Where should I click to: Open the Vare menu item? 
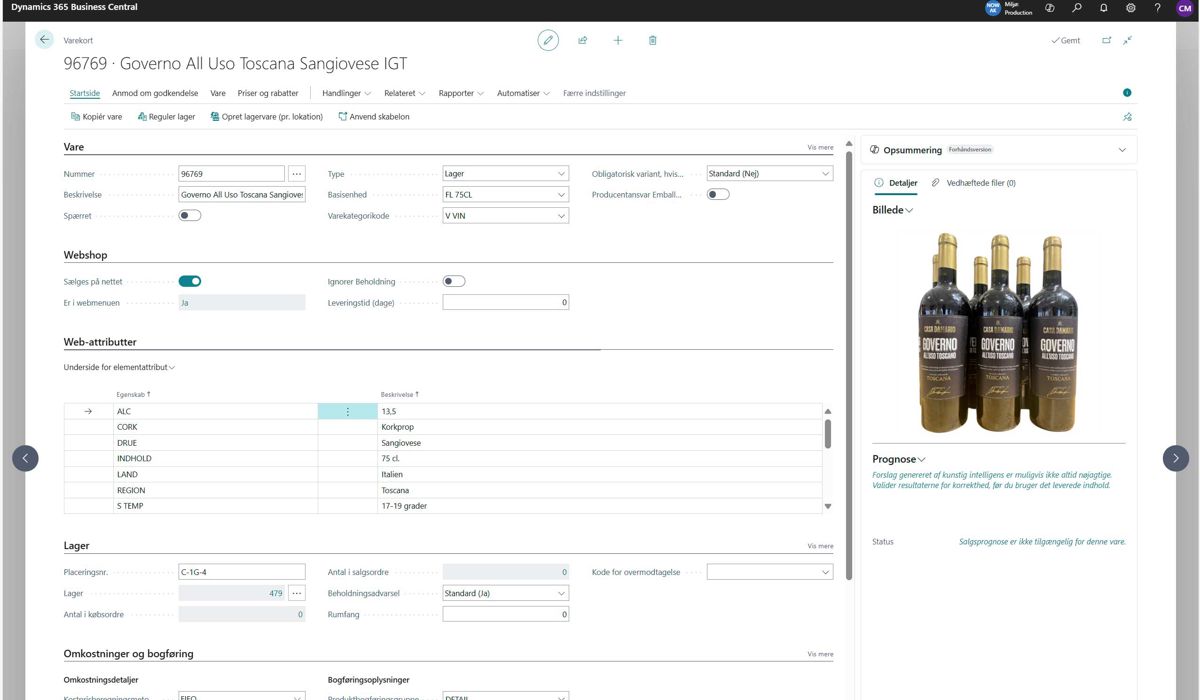(218, 93)
